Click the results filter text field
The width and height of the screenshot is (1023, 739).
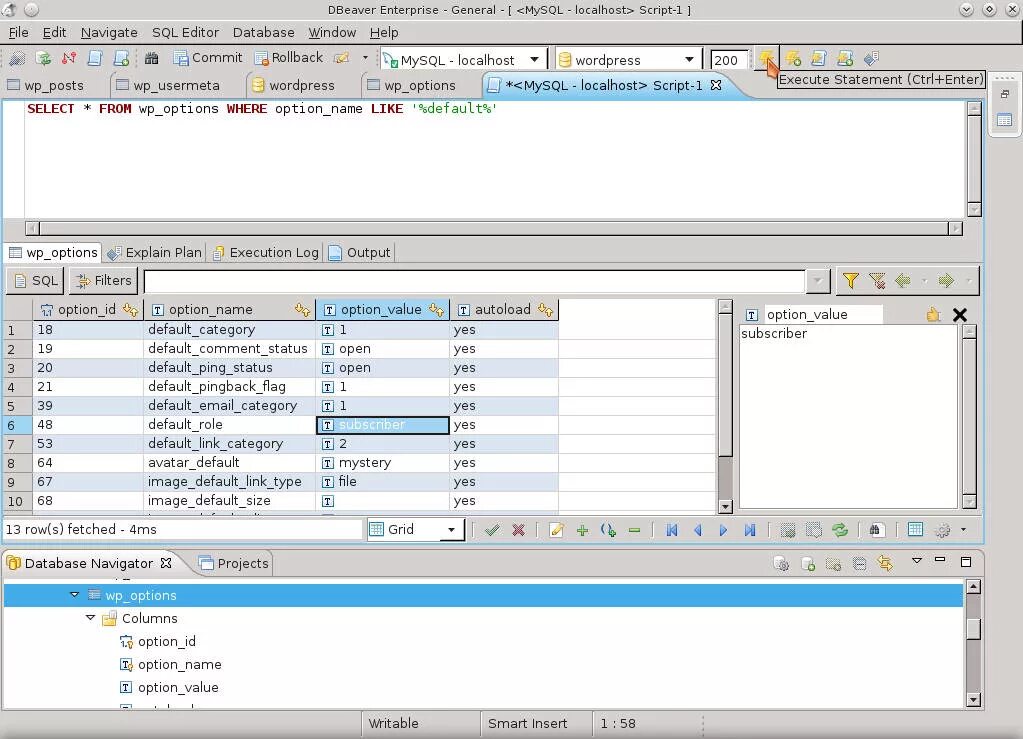pyautogui.click(x=474, y=281)
